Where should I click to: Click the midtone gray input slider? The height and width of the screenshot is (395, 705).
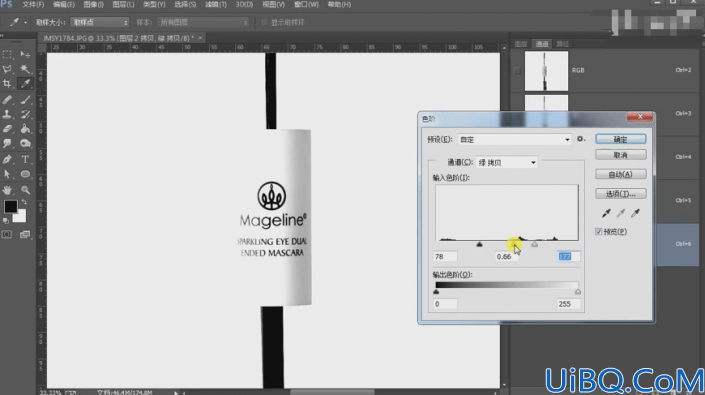[515, 244]
